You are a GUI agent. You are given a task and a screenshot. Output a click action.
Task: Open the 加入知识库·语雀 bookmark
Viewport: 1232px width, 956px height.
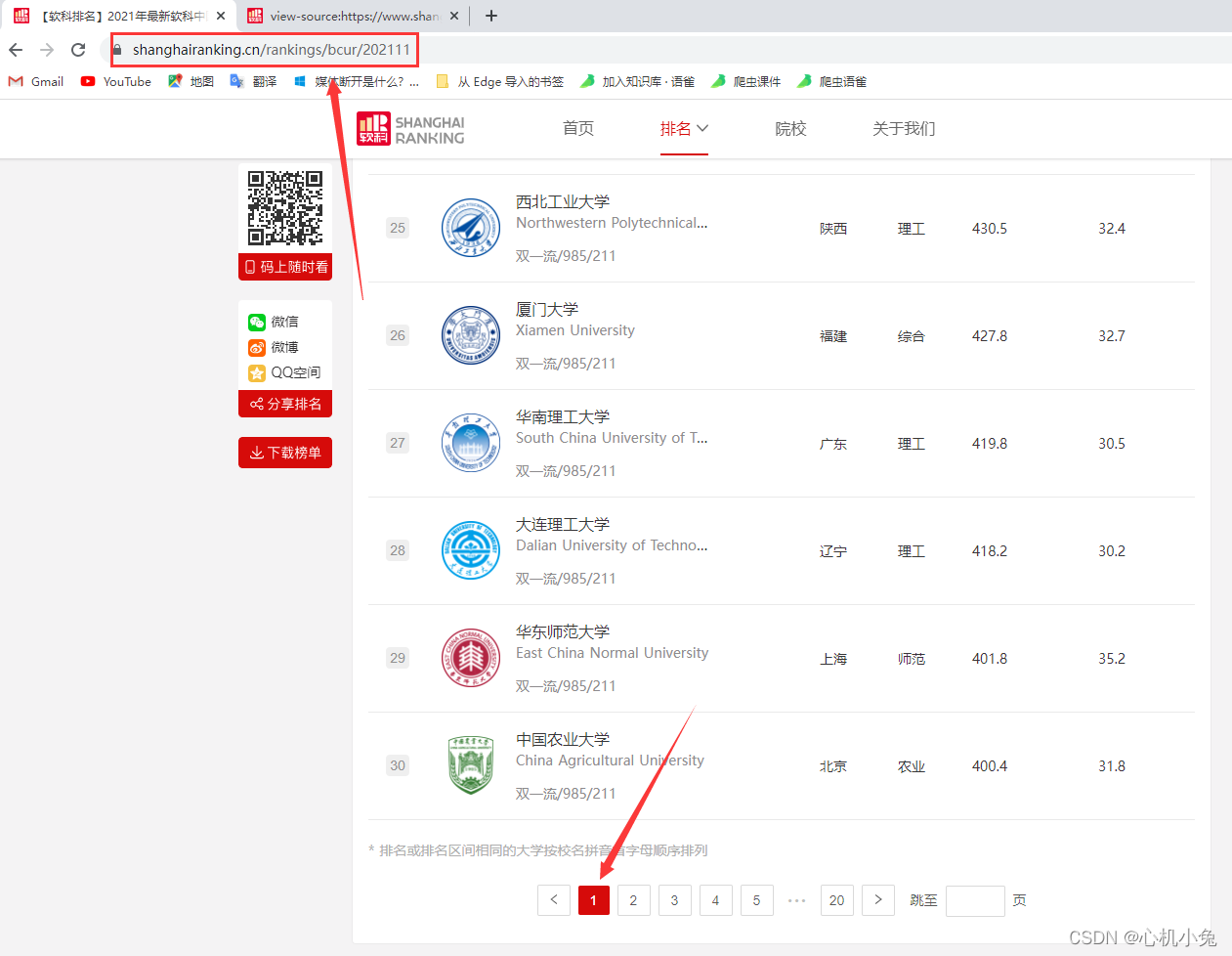(637, 82)
